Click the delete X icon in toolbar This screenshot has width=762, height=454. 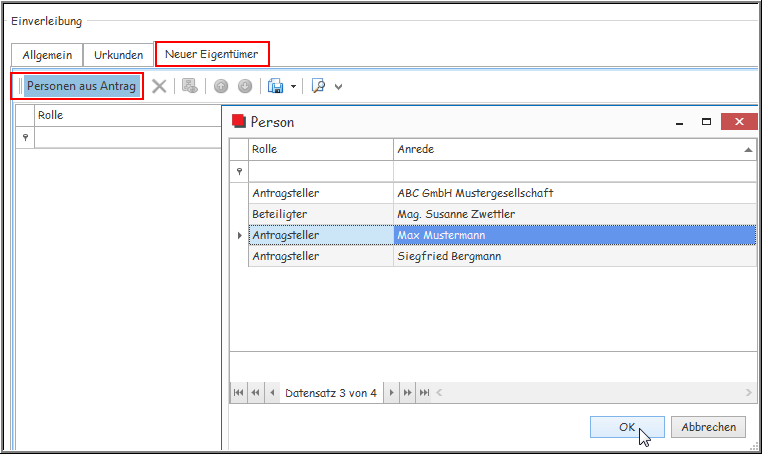click(x=159, y=87)
